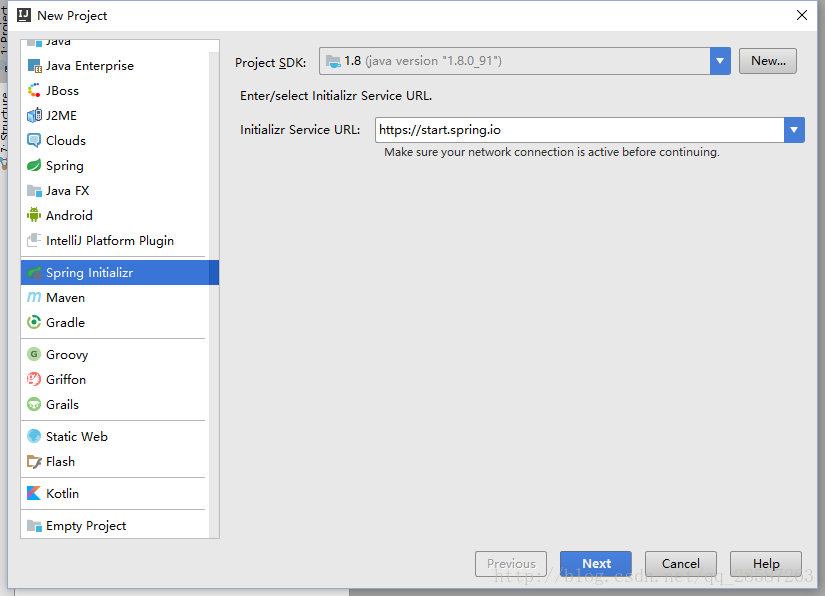Select JBoss project type

[115, 90]
